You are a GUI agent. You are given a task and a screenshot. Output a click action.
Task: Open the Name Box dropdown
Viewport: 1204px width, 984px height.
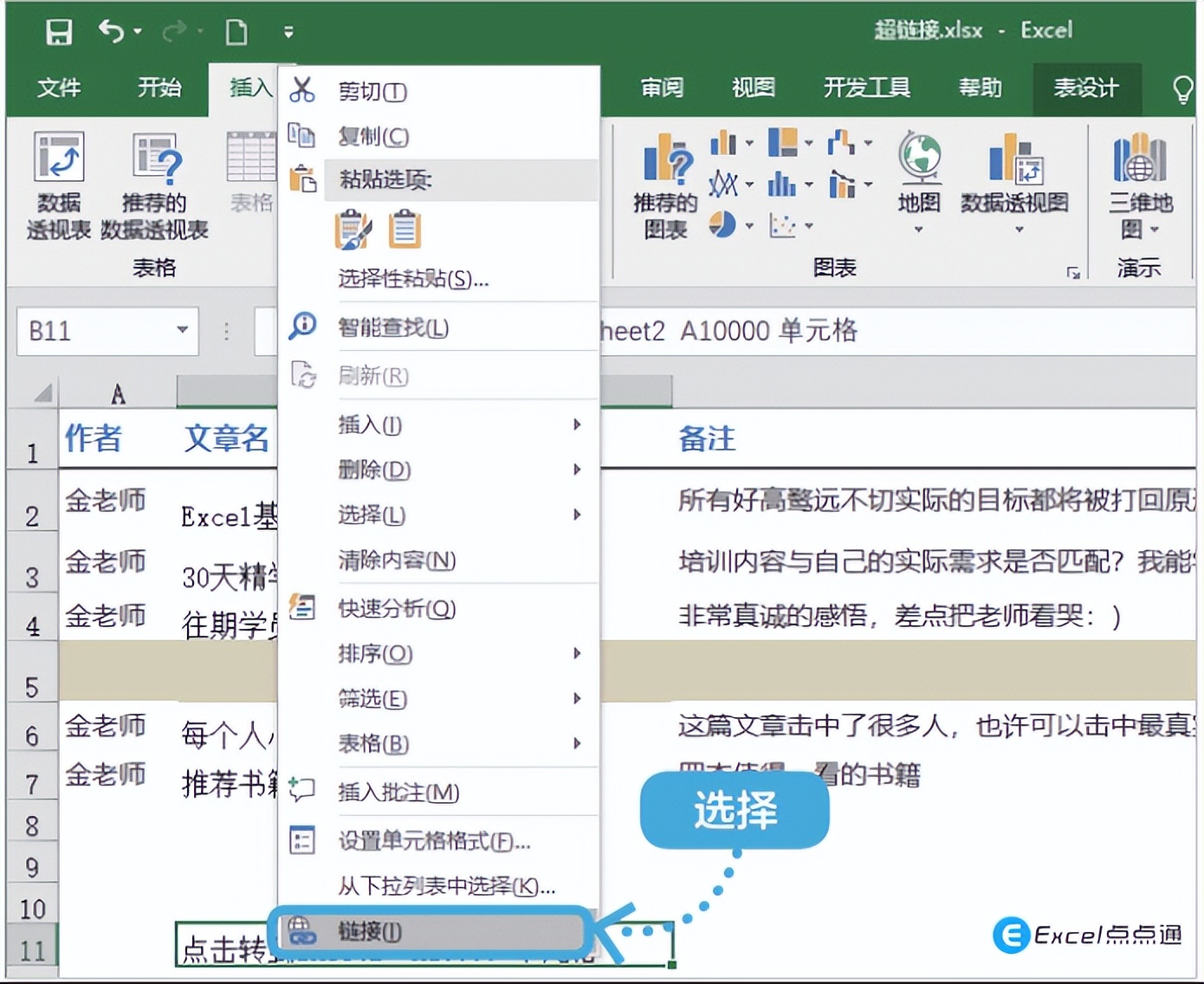(x=183, y=331)
